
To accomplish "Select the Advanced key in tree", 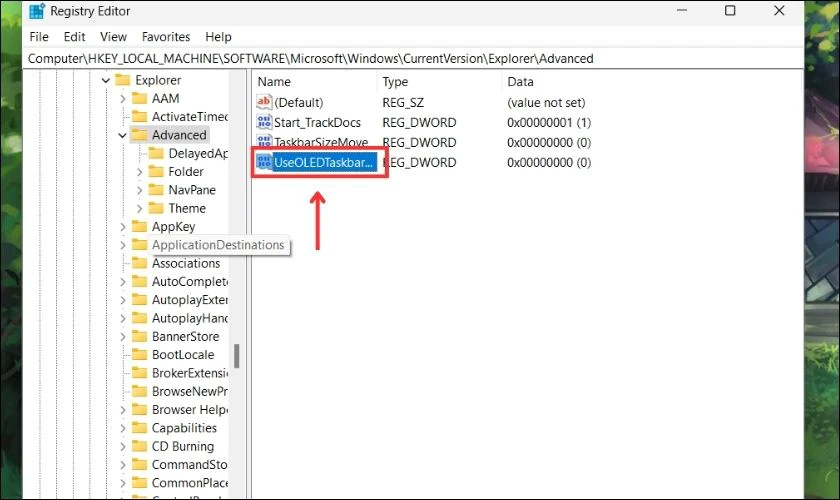I will [179, 135].
